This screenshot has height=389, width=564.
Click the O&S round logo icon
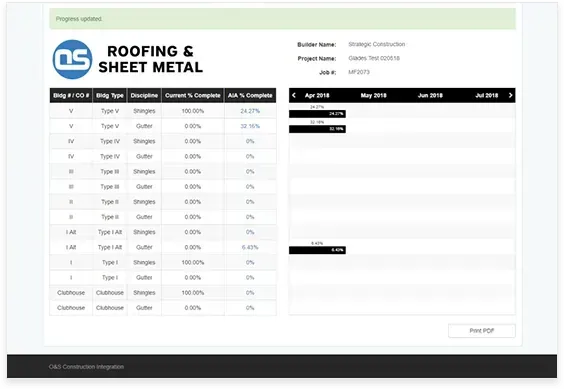[72, 59]
